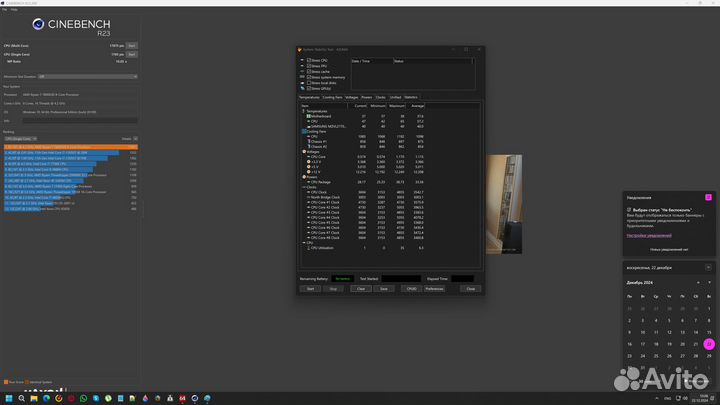Click the Clear button in the stability test

coord(361,289)
